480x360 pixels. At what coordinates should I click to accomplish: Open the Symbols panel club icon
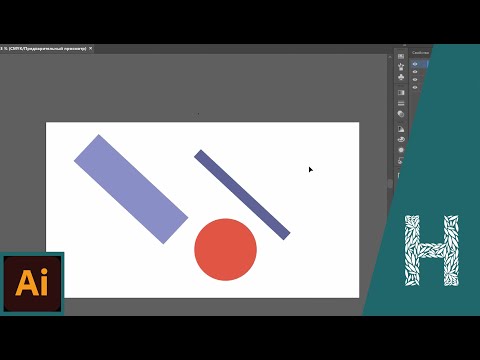tap(401, 77)
